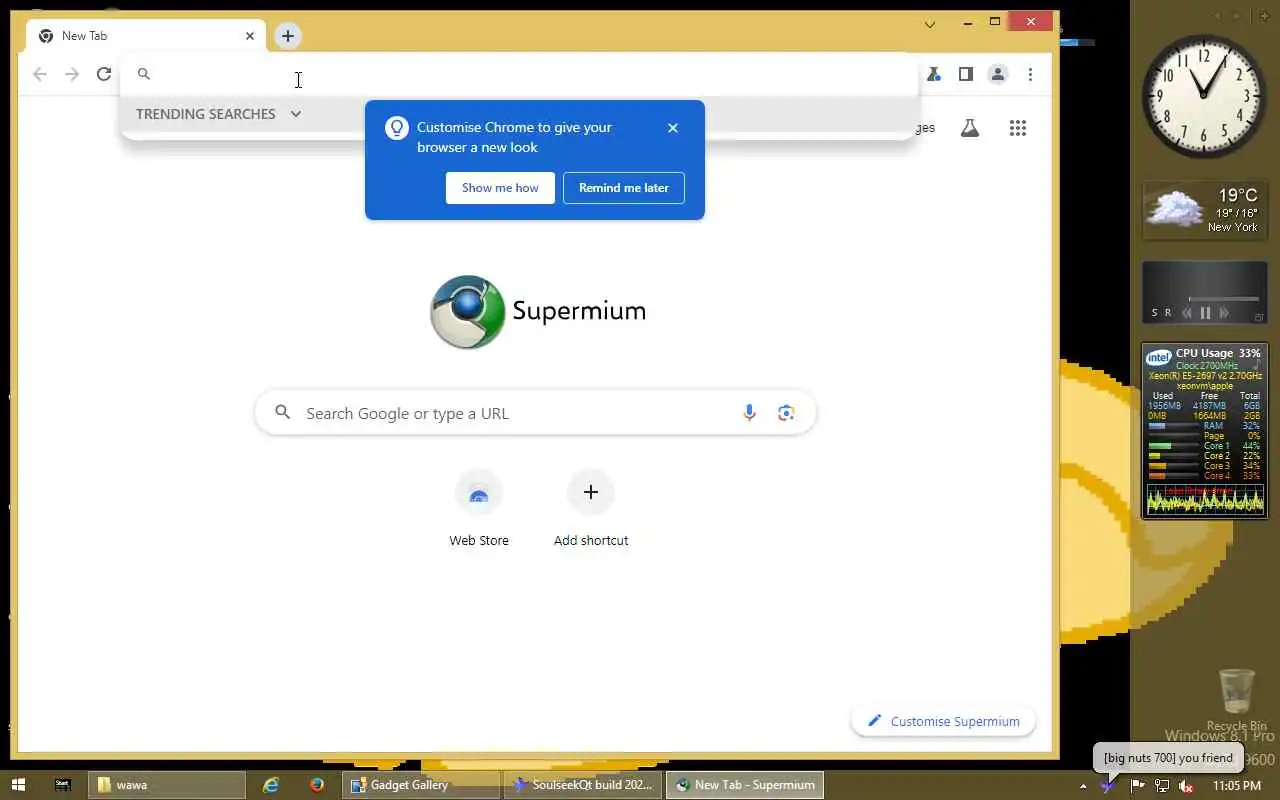Switch to wawa folder taskbar item
This screenshot has width=1280, height=800.
point(167,785)
